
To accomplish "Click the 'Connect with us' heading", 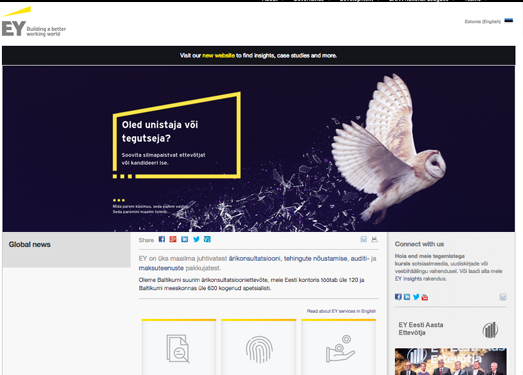I will [x=419, y=244].
